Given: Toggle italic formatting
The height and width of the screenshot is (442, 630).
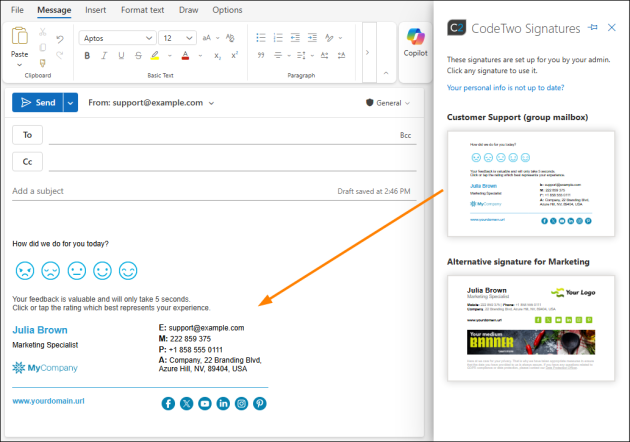Looking at the screenshot, I should point(104,55).
